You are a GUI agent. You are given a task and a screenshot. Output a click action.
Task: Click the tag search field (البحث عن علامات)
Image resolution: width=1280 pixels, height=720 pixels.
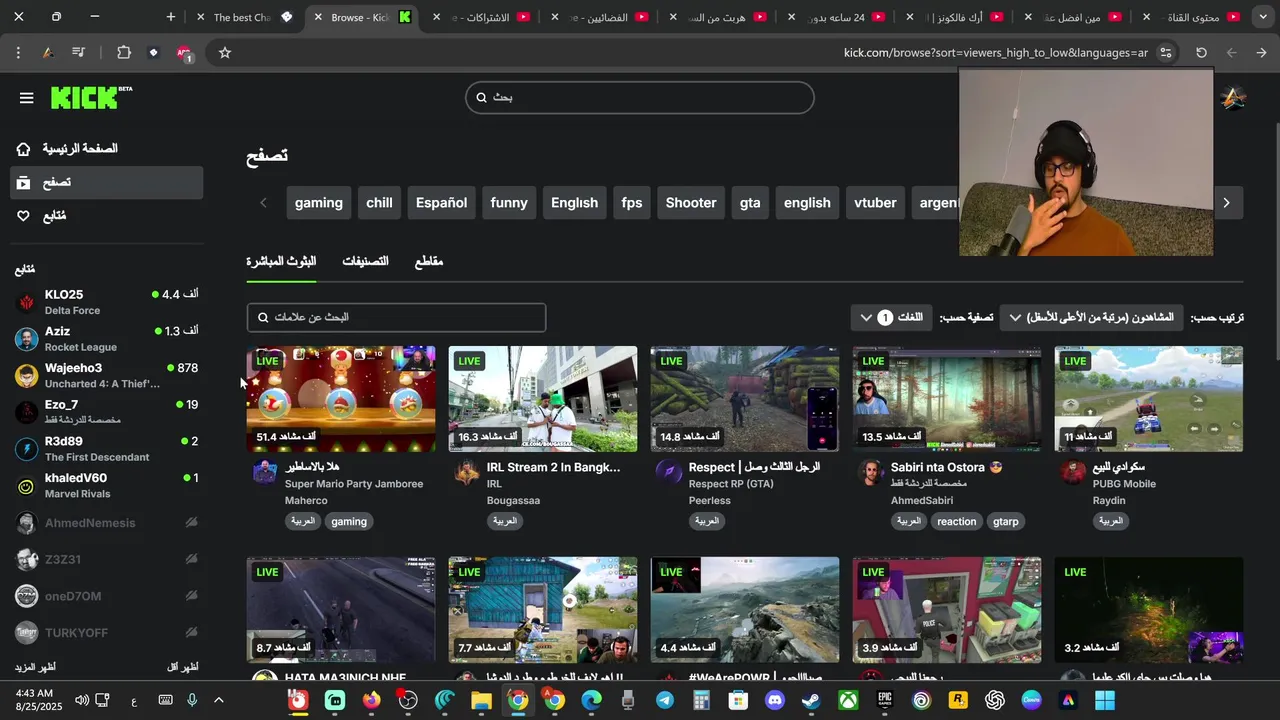point(396,317)
